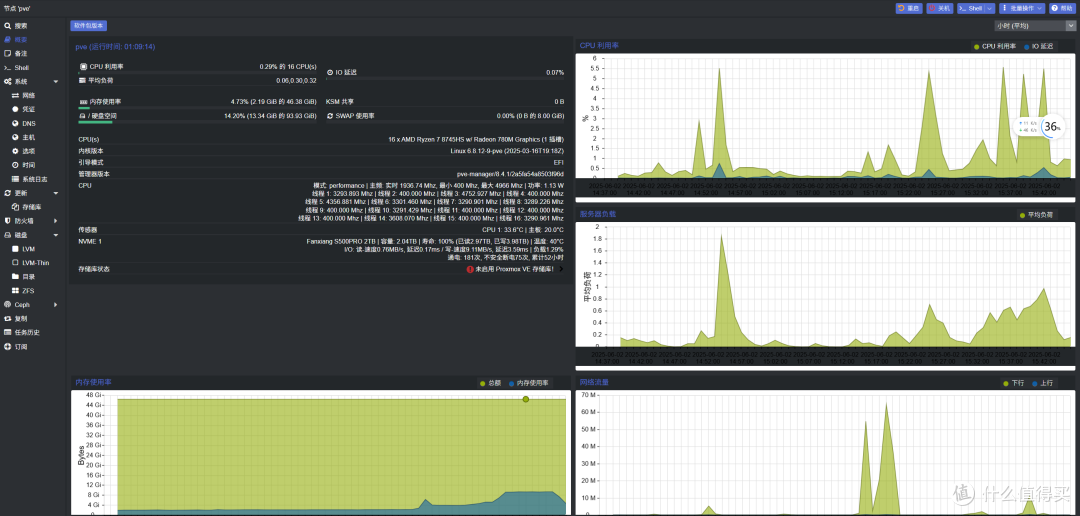Click the 关机 shutdown button

939,8
